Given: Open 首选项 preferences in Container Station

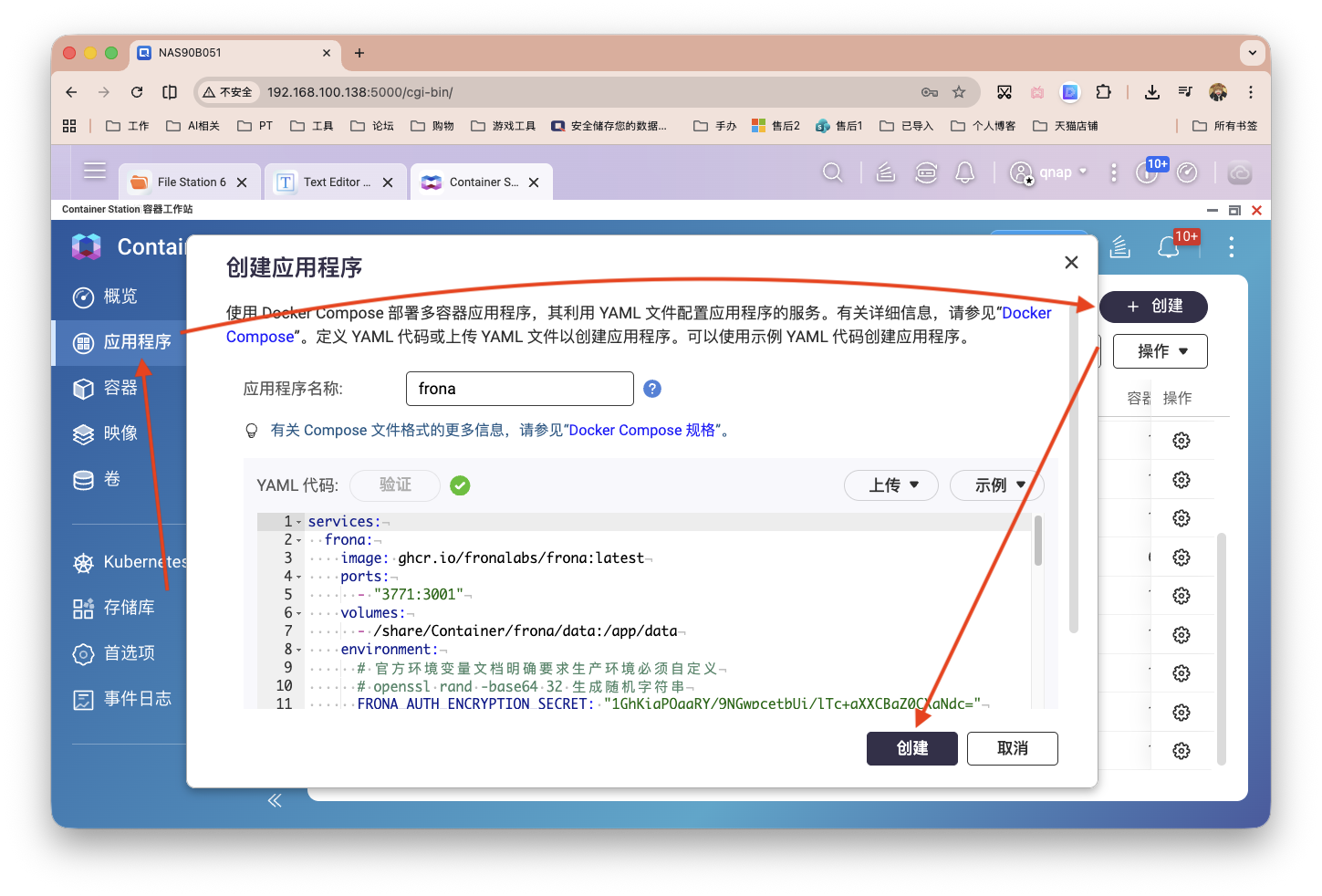Looking at the screenshot, I should (128, 652).
